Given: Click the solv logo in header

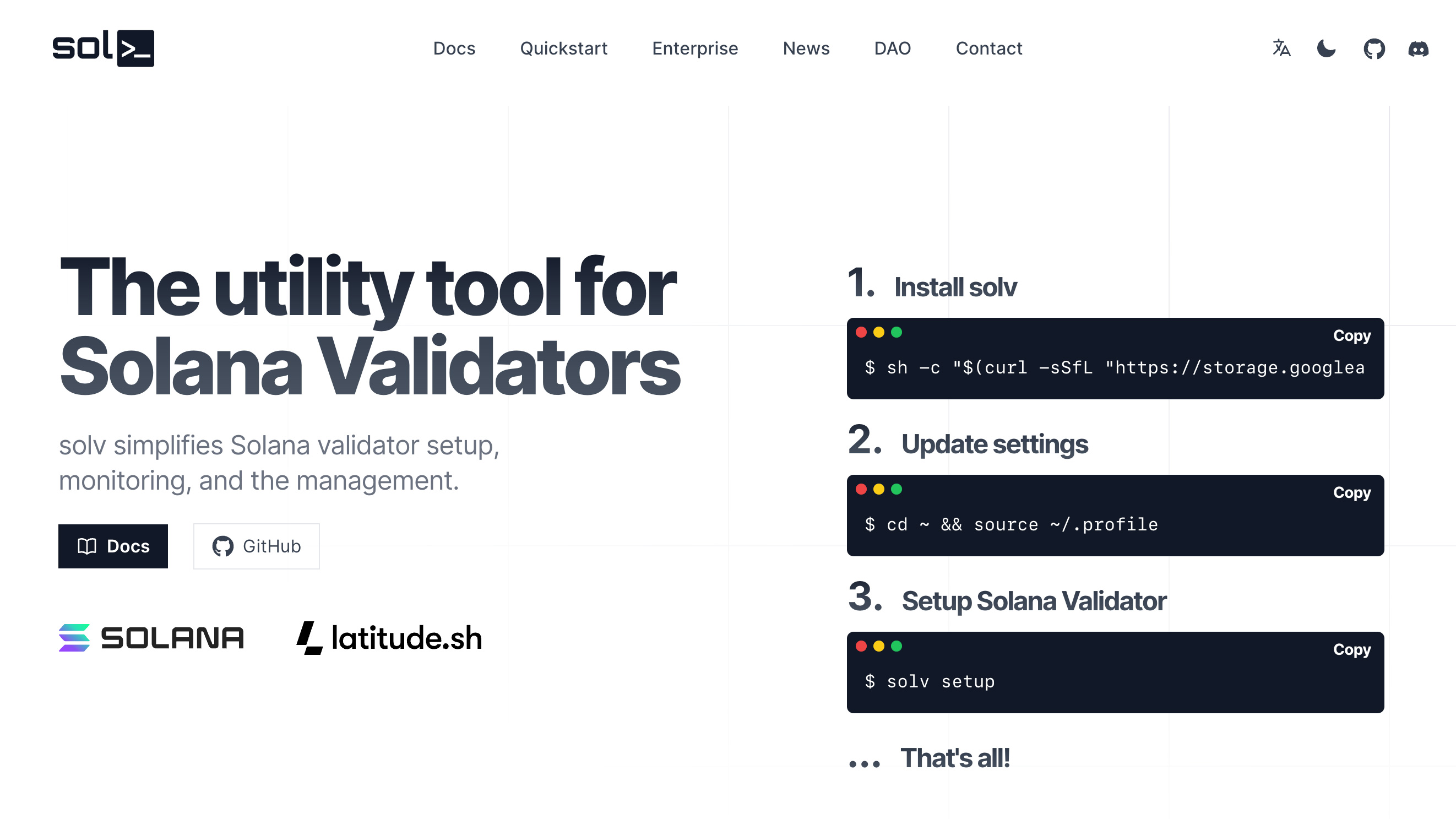Looking at the screenshot, I should [103, 48].
